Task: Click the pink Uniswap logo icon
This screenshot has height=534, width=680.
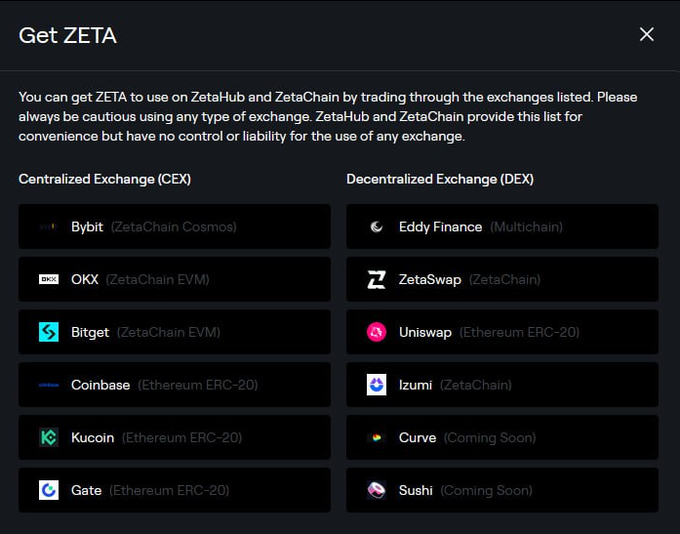Action: tap(376, 332)
